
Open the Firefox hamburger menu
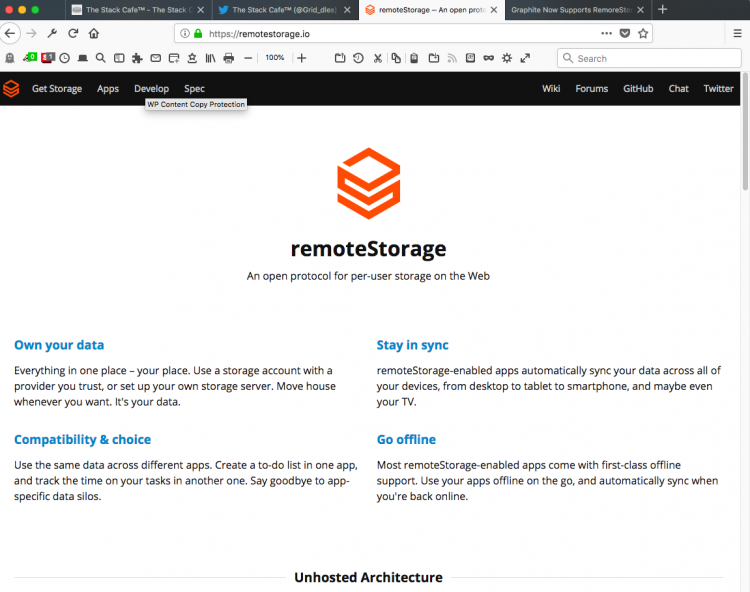[x=738, y=33]
